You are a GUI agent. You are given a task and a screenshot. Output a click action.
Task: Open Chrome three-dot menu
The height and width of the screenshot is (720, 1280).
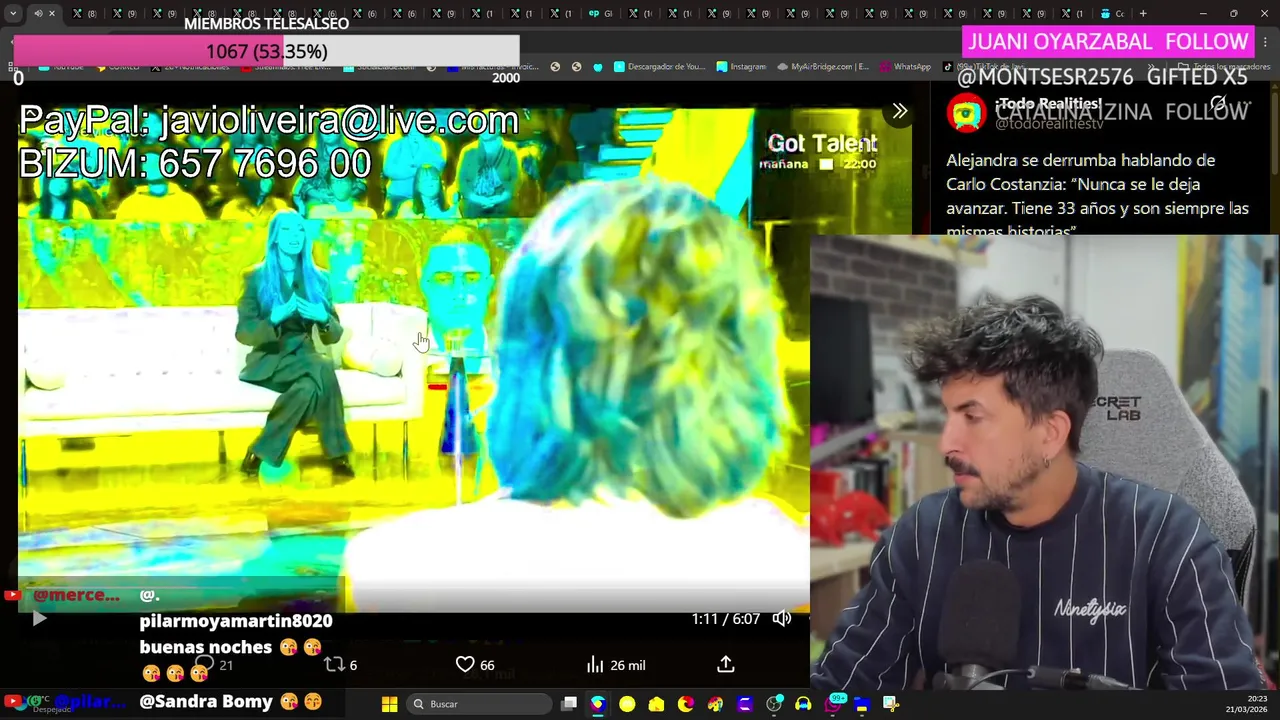point(1266,42)
